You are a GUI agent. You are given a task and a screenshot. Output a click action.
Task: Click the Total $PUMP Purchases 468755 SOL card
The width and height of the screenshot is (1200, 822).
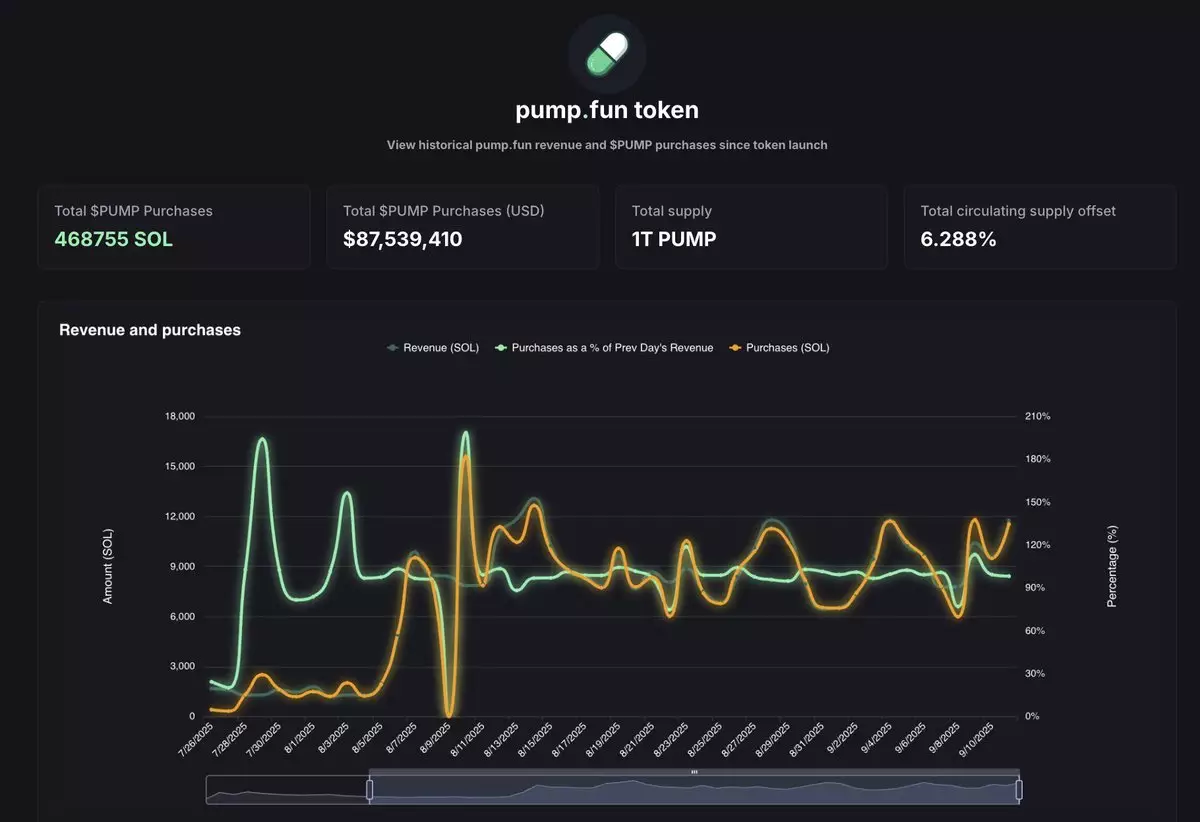point(174,226)
